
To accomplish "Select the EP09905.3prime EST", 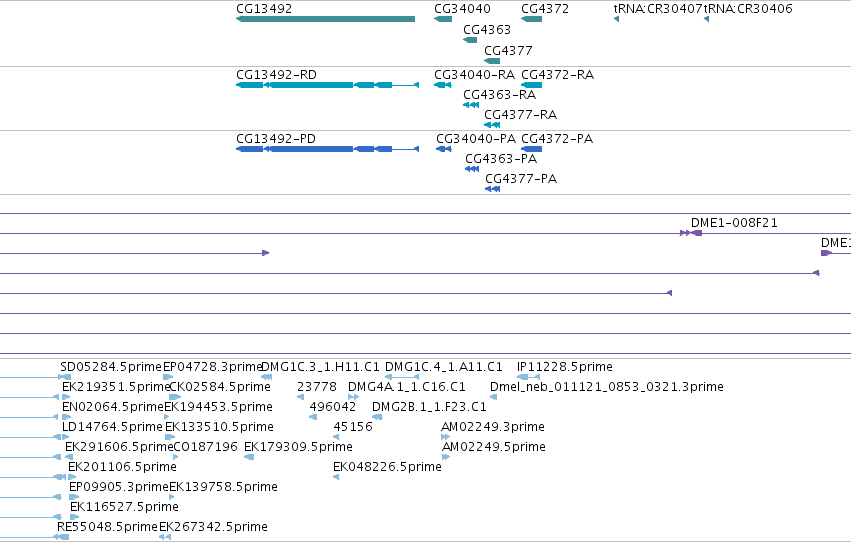I will (74, 498).
